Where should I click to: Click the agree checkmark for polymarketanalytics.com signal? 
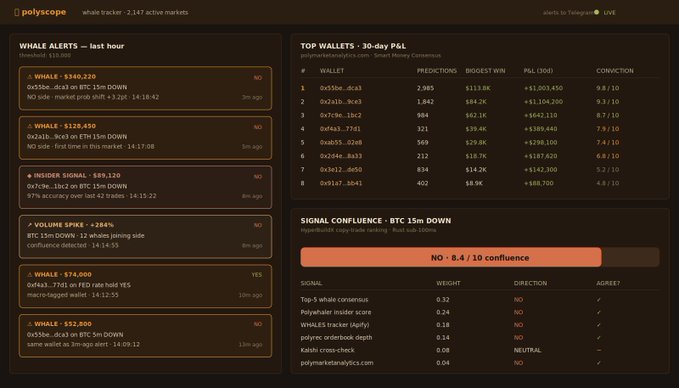coord(599,363)
